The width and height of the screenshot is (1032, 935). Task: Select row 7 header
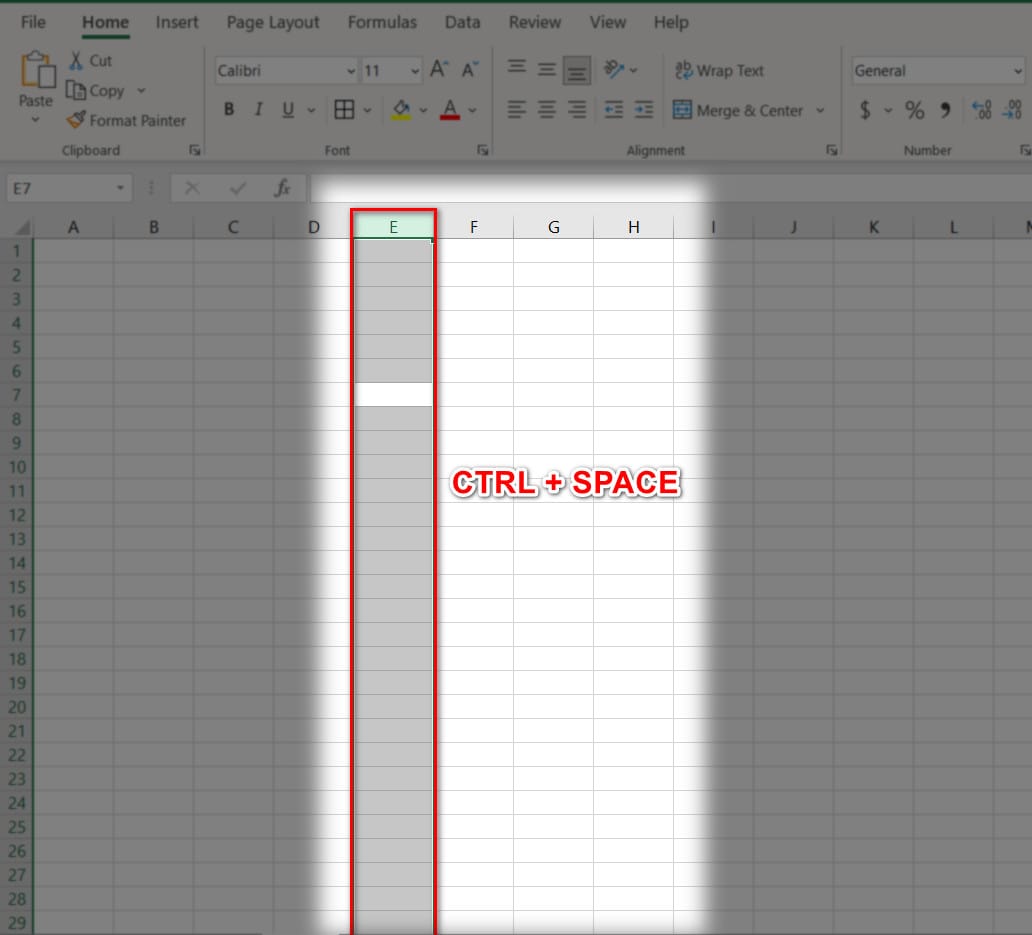(x=16, y=395)
